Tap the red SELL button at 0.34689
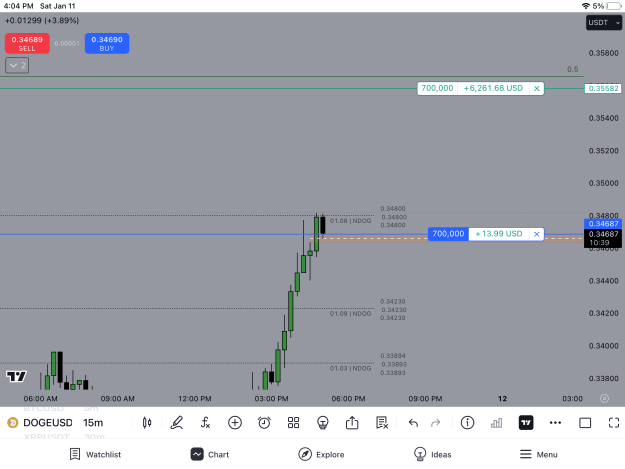 click(27, 43)
